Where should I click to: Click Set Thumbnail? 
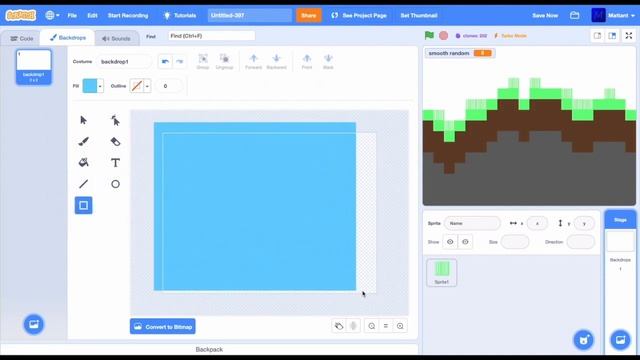click(x=419, y=16)
